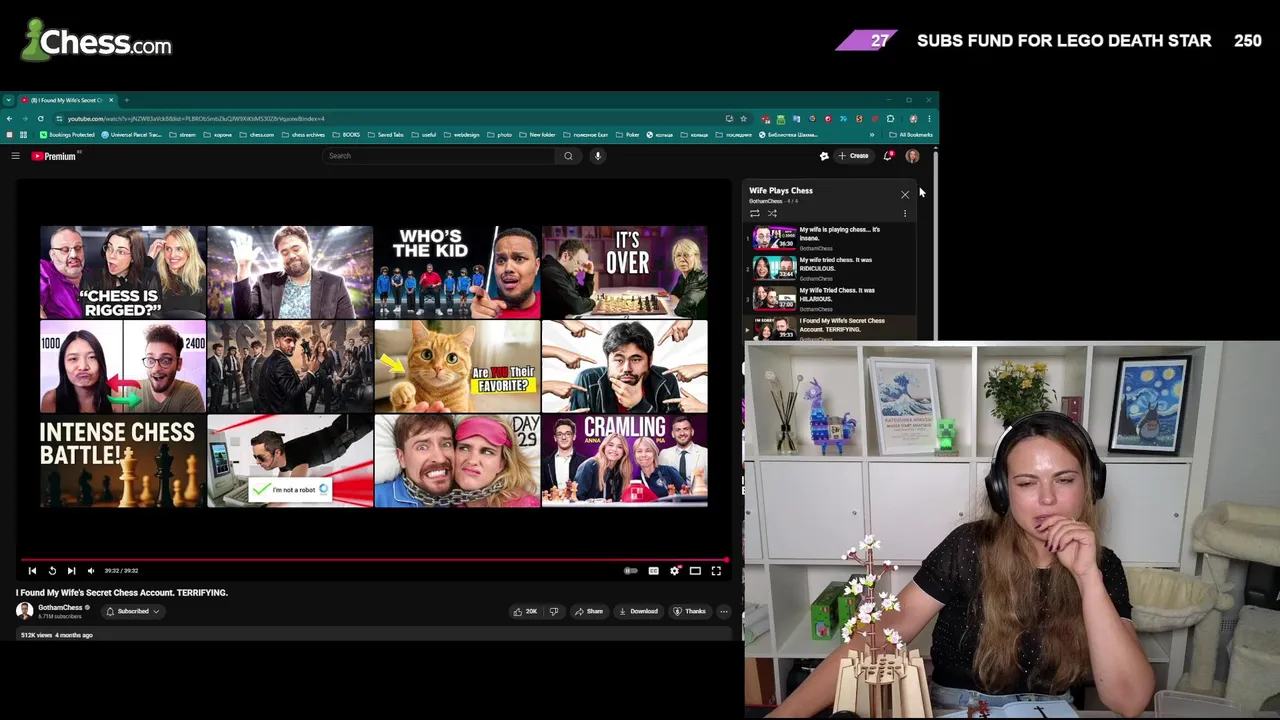Open the Create menu button

pos(853,156)
